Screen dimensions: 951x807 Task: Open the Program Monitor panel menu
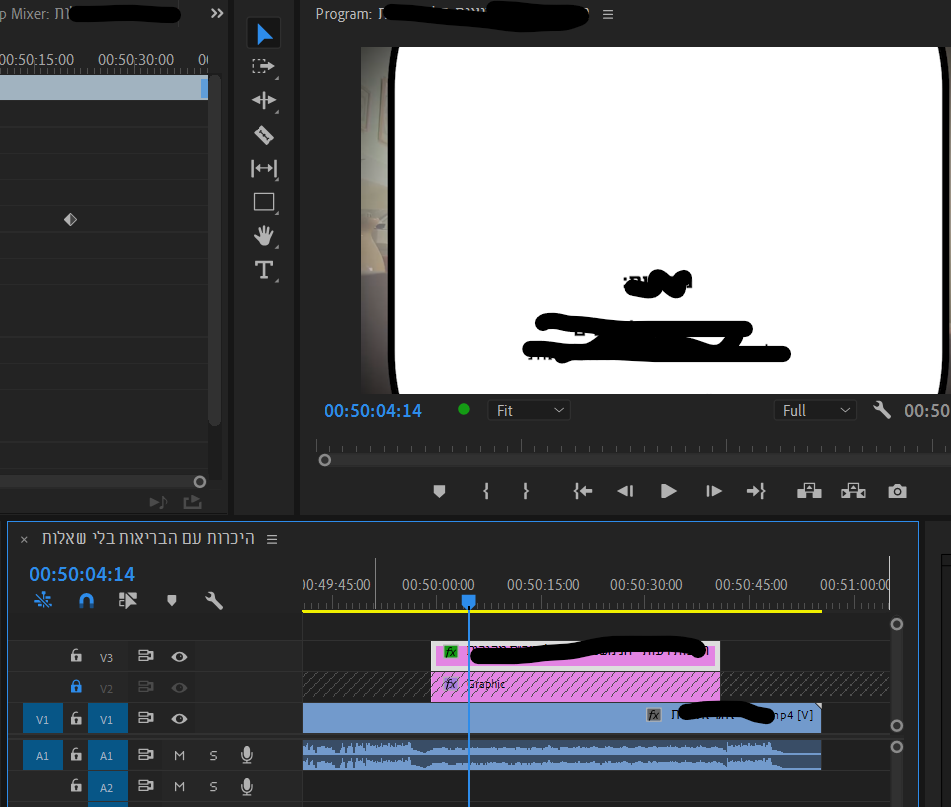(x=608, y=14)
